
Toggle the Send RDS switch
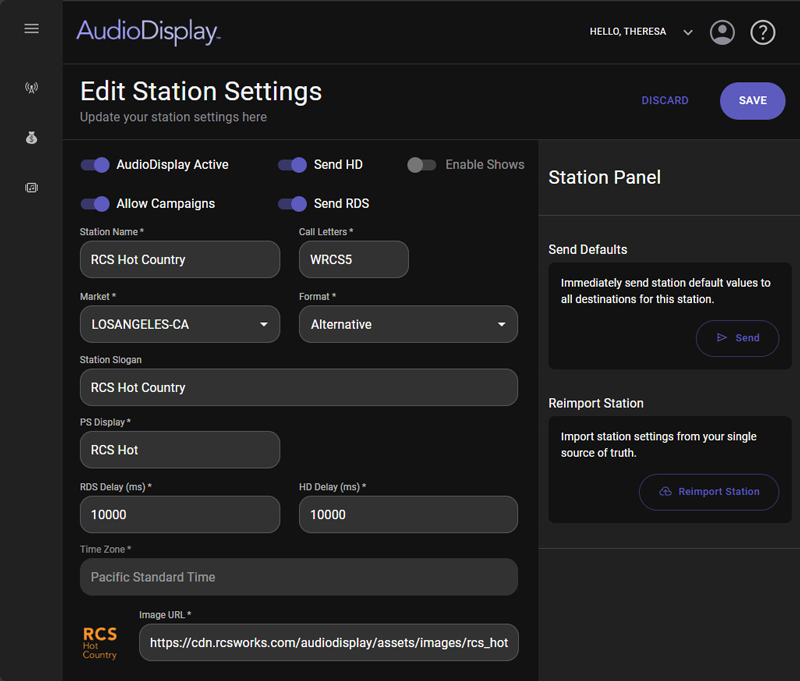[292, 204]
